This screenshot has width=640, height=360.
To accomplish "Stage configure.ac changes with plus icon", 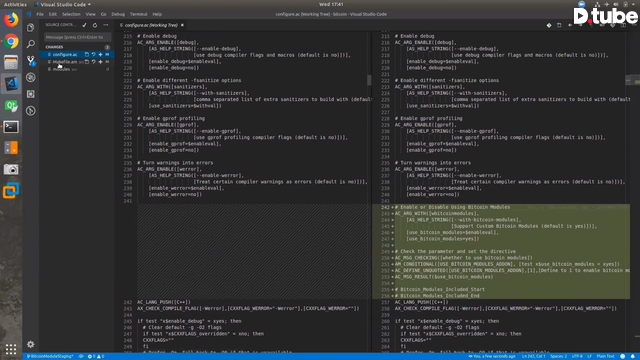I will [100, 54].
